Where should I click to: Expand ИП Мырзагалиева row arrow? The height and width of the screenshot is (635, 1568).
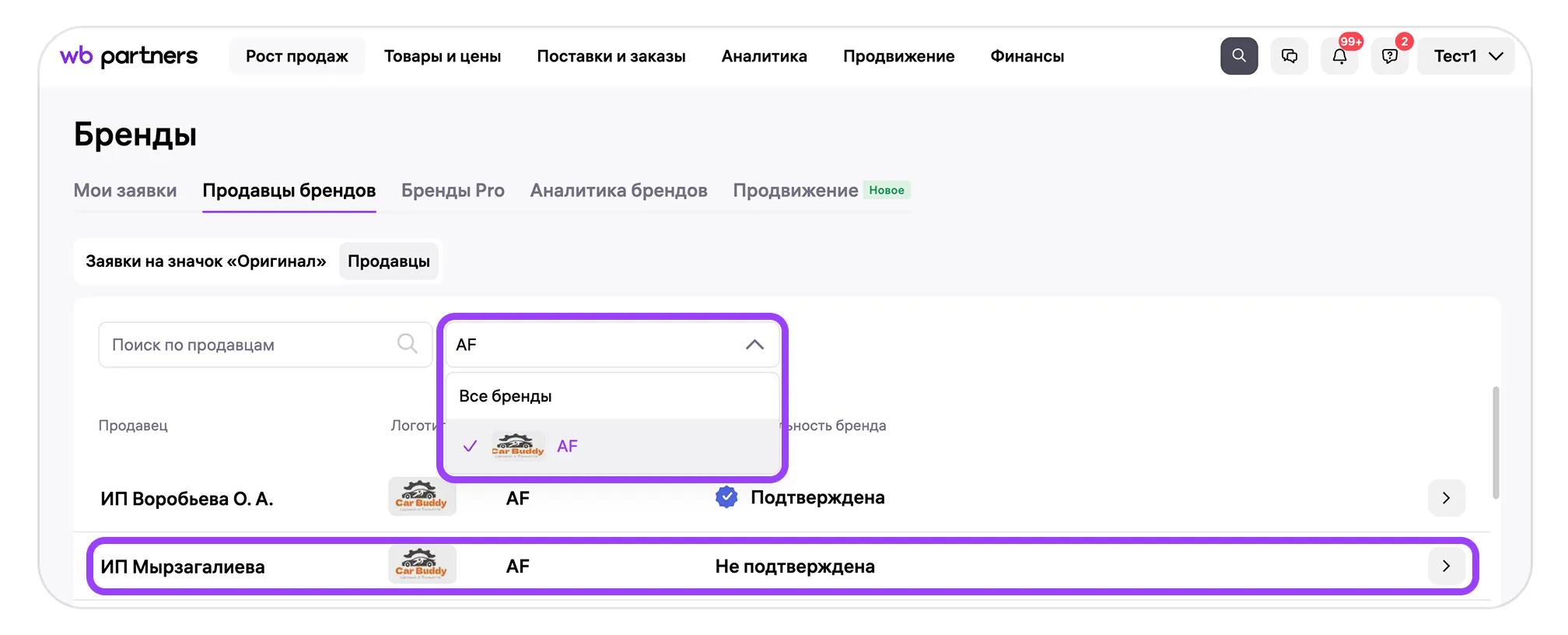pos(1447,566)
